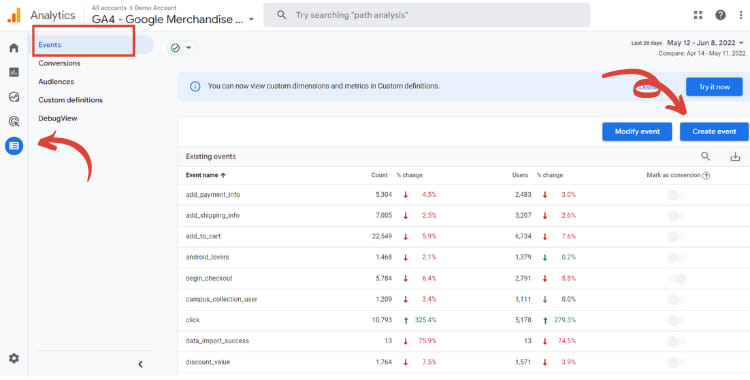Open the Reports icon in sidebar
750x380 pixels.
click(x=14, y=72)
